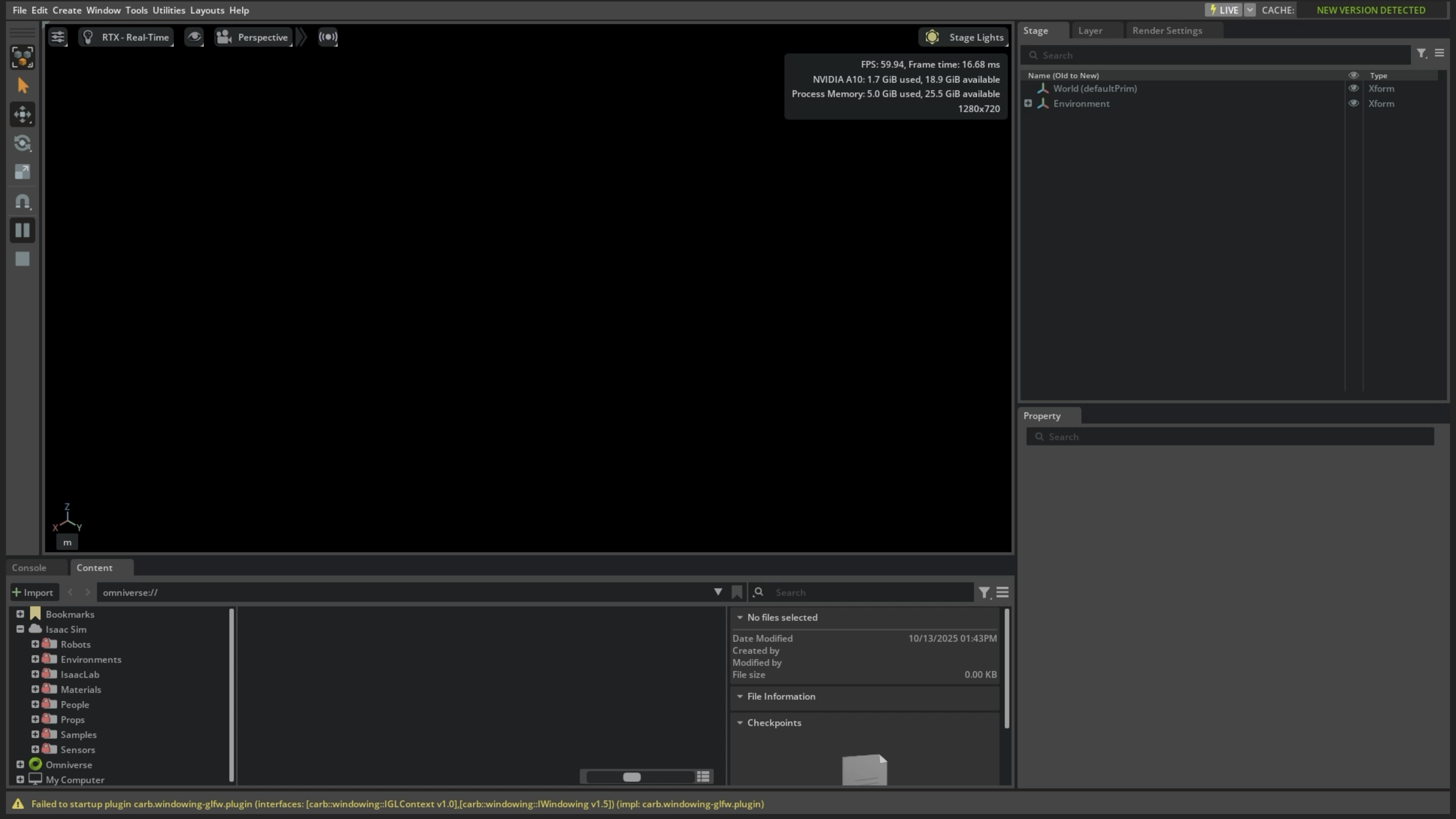
Task: Click the pause simulation button
Action: pos(22,230)
